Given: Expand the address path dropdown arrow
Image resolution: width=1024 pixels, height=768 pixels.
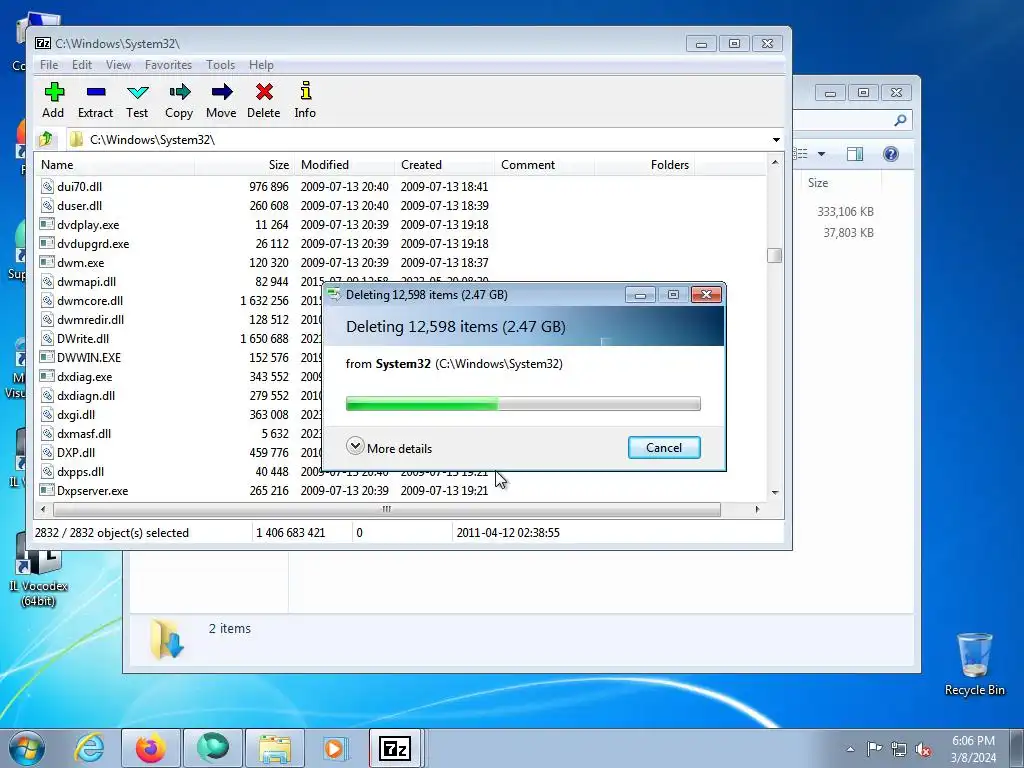Looking at the screenshot, I should pos(776,140).
